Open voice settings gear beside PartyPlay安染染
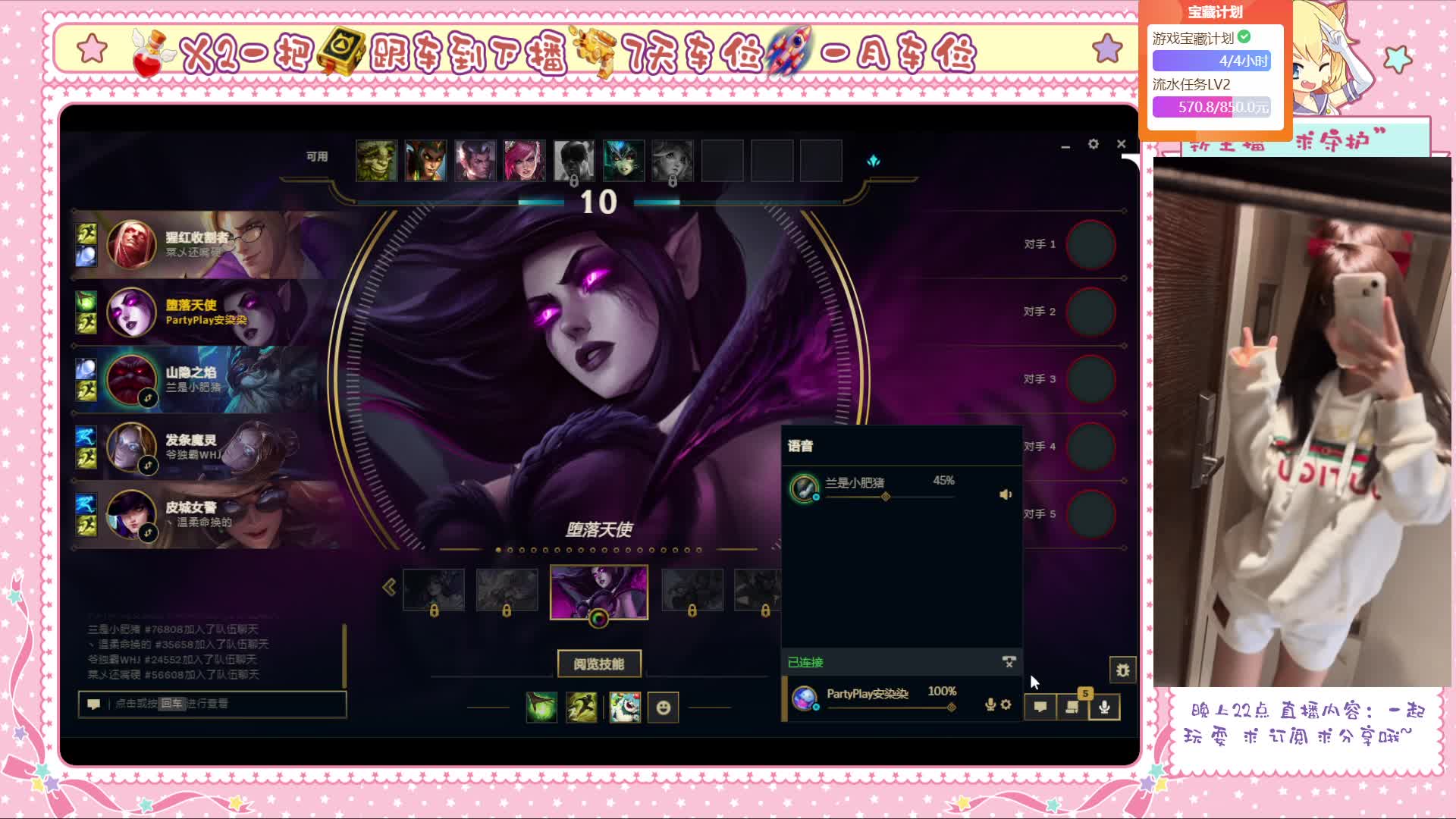1456x819 pixels. [x=1006, y=704]
